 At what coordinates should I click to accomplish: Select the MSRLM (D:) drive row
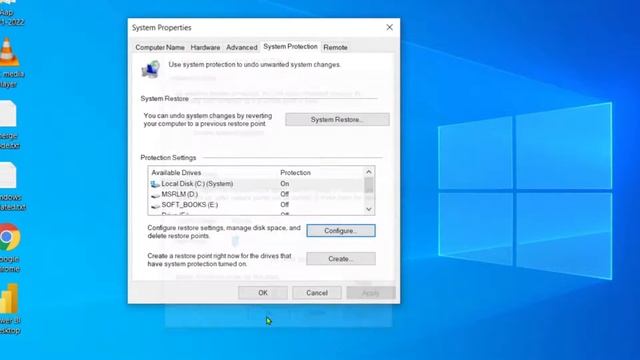pos(256,194)
